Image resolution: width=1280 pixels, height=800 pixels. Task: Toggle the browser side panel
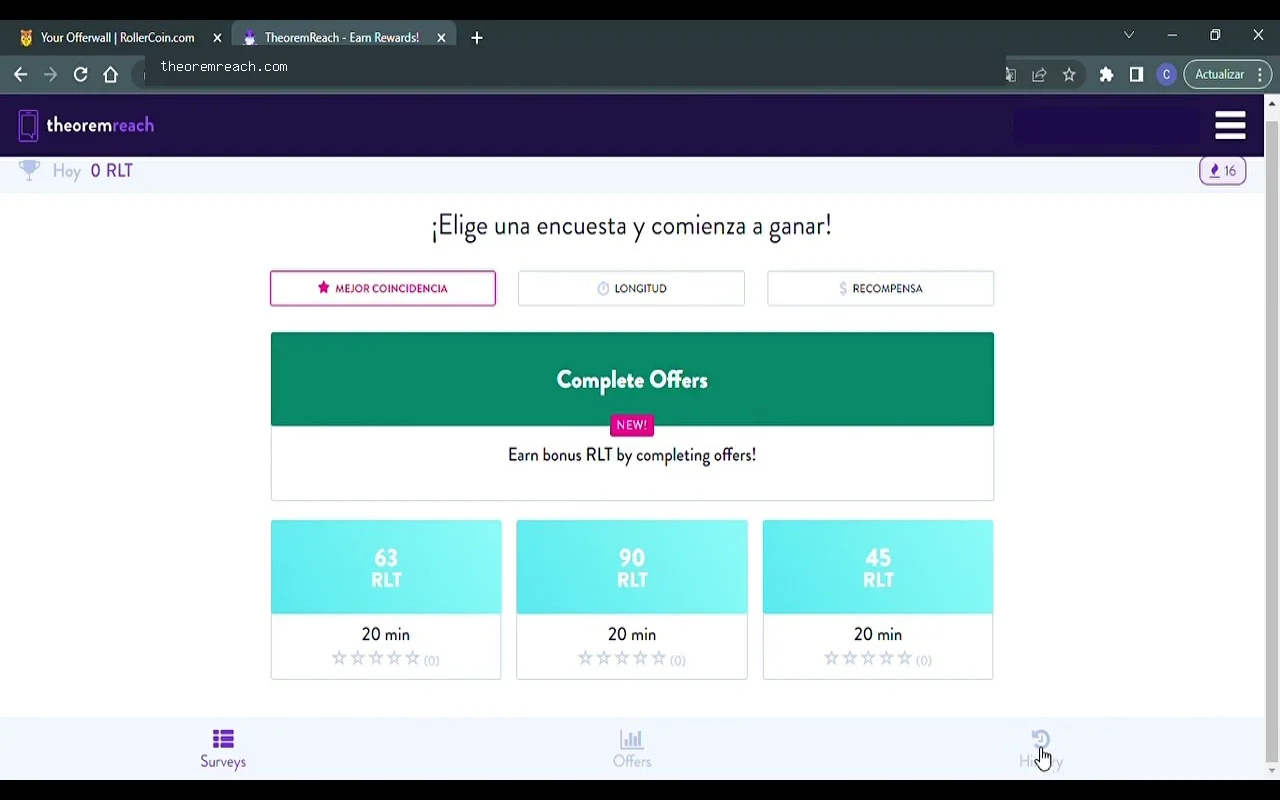pos(1136,75)
